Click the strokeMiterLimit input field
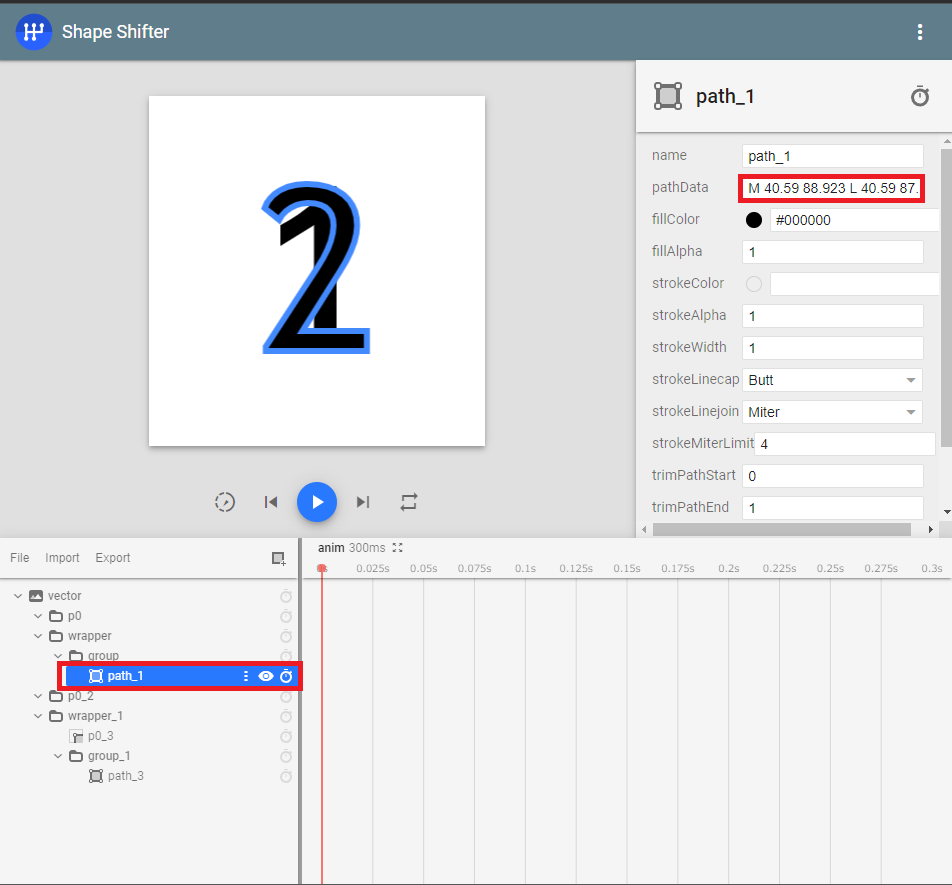Screen dimensions: 952x885 [845, 444]
